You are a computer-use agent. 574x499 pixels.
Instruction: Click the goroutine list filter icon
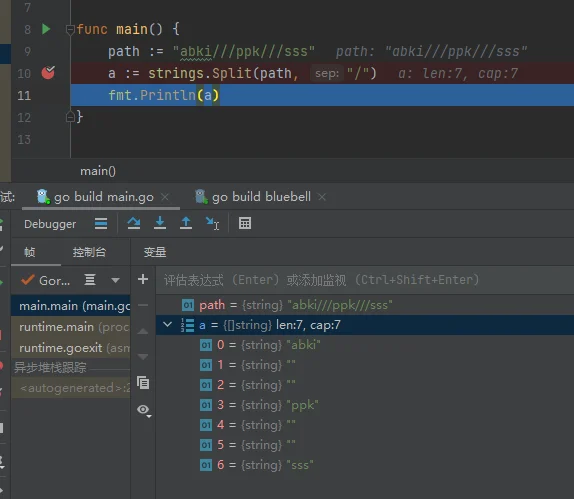pyautogui.click(x=90, y=280)
